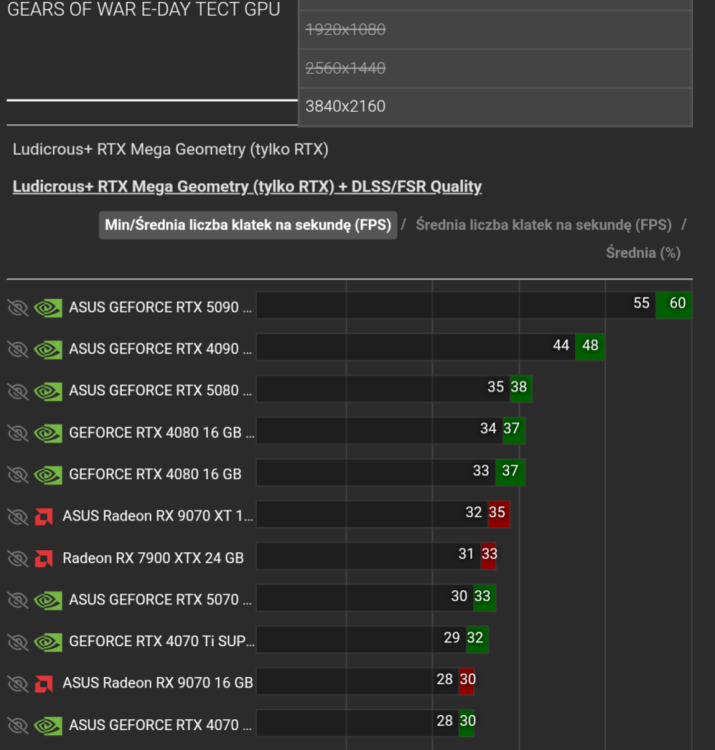Image resolution: width=715 pixels, height=750 pixels.
Task: Hide the ASUS GeForce RTX 5070 row
Action: [18, 600]
